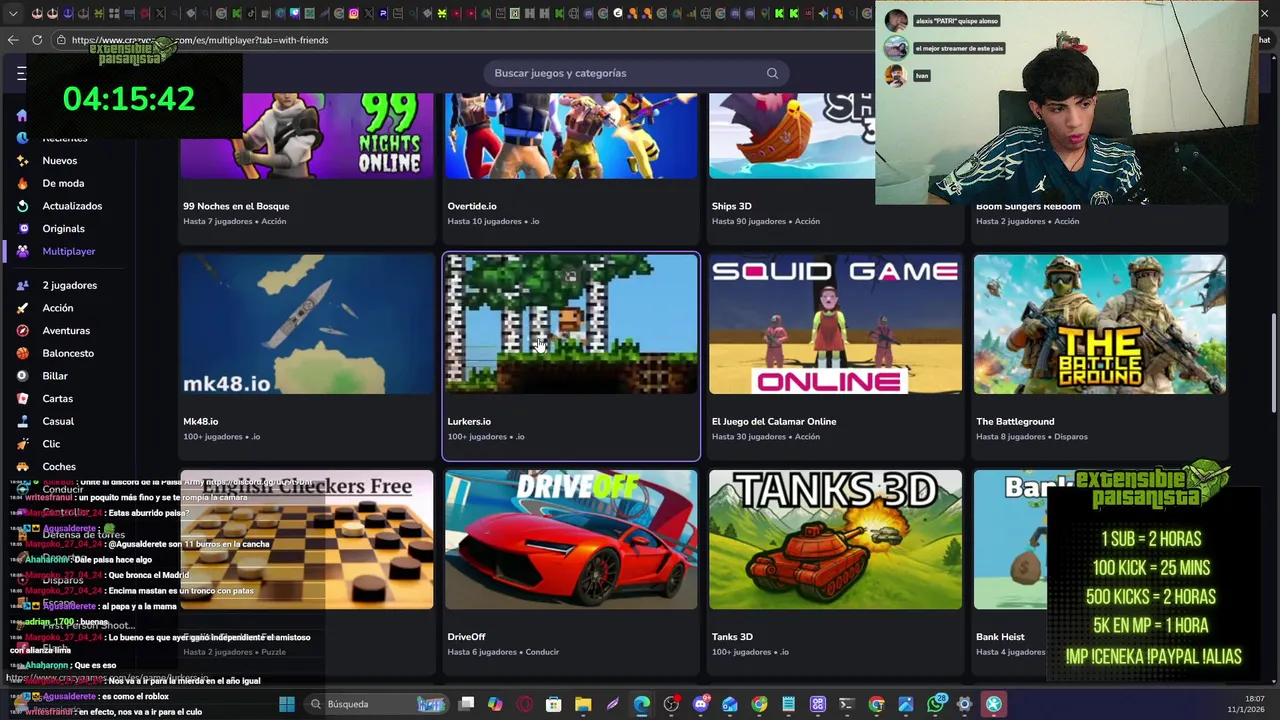Click the Originals category icon
This screenshot has height=720, width=1280.
tap(22, 229)
